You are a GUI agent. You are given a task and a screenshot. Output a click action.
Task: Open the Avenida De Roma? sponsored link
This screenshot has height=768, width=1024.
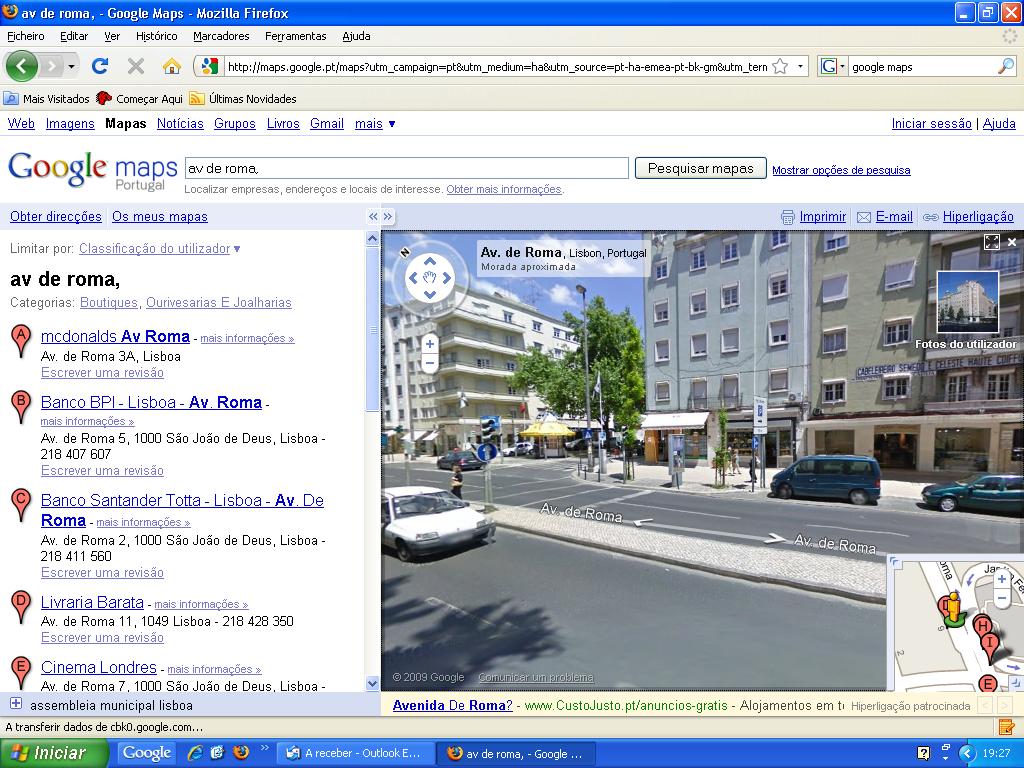tap(453, 705)
